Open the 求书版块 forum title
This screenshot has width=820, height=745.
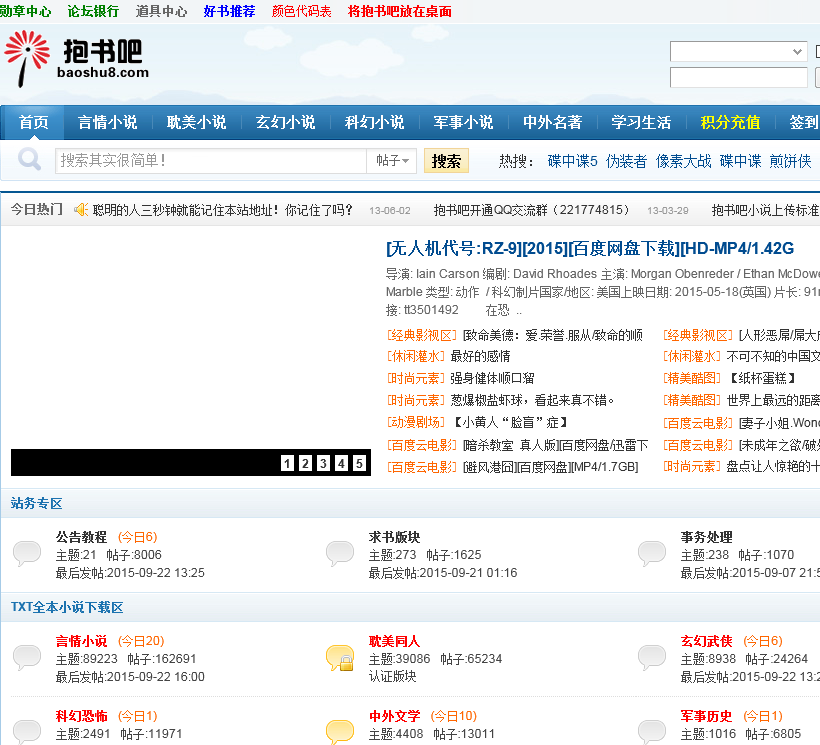[x=394, y=537]
